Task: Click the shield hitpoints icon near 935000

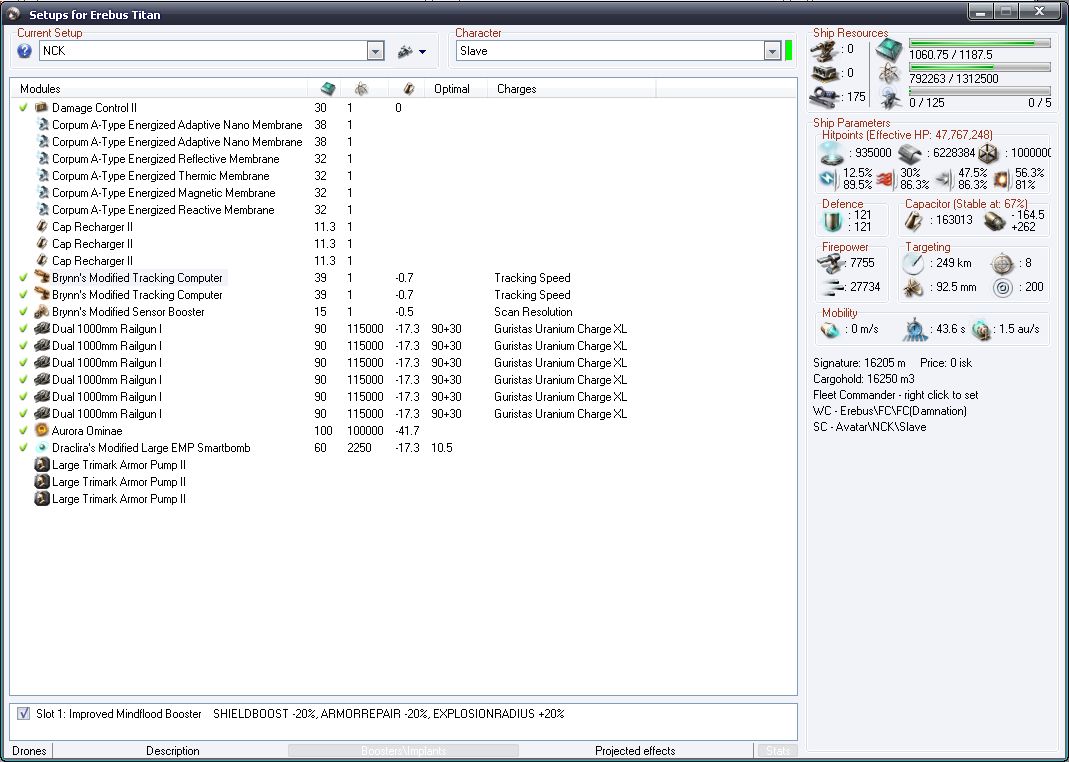Action: coord(832,153)
